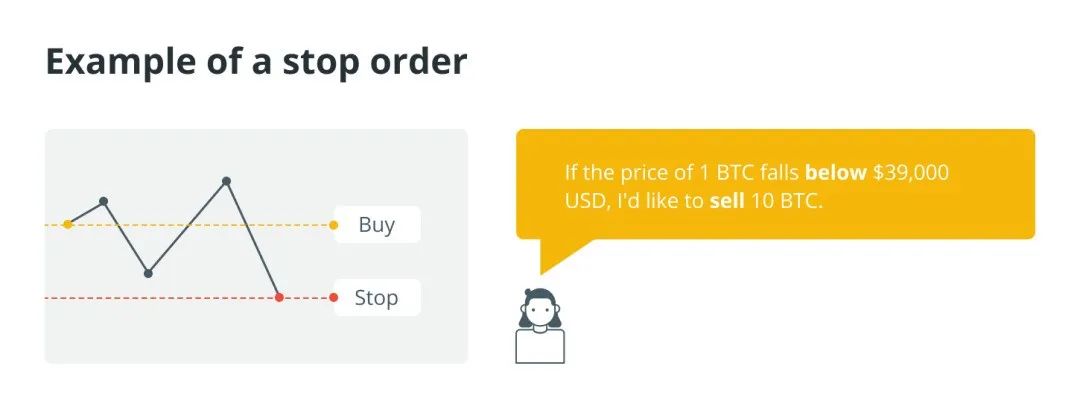Image resolution: width=1080 pixels, height=396 pixels.
Task: Click red dot beside Stop label
Action: [333, 298]
